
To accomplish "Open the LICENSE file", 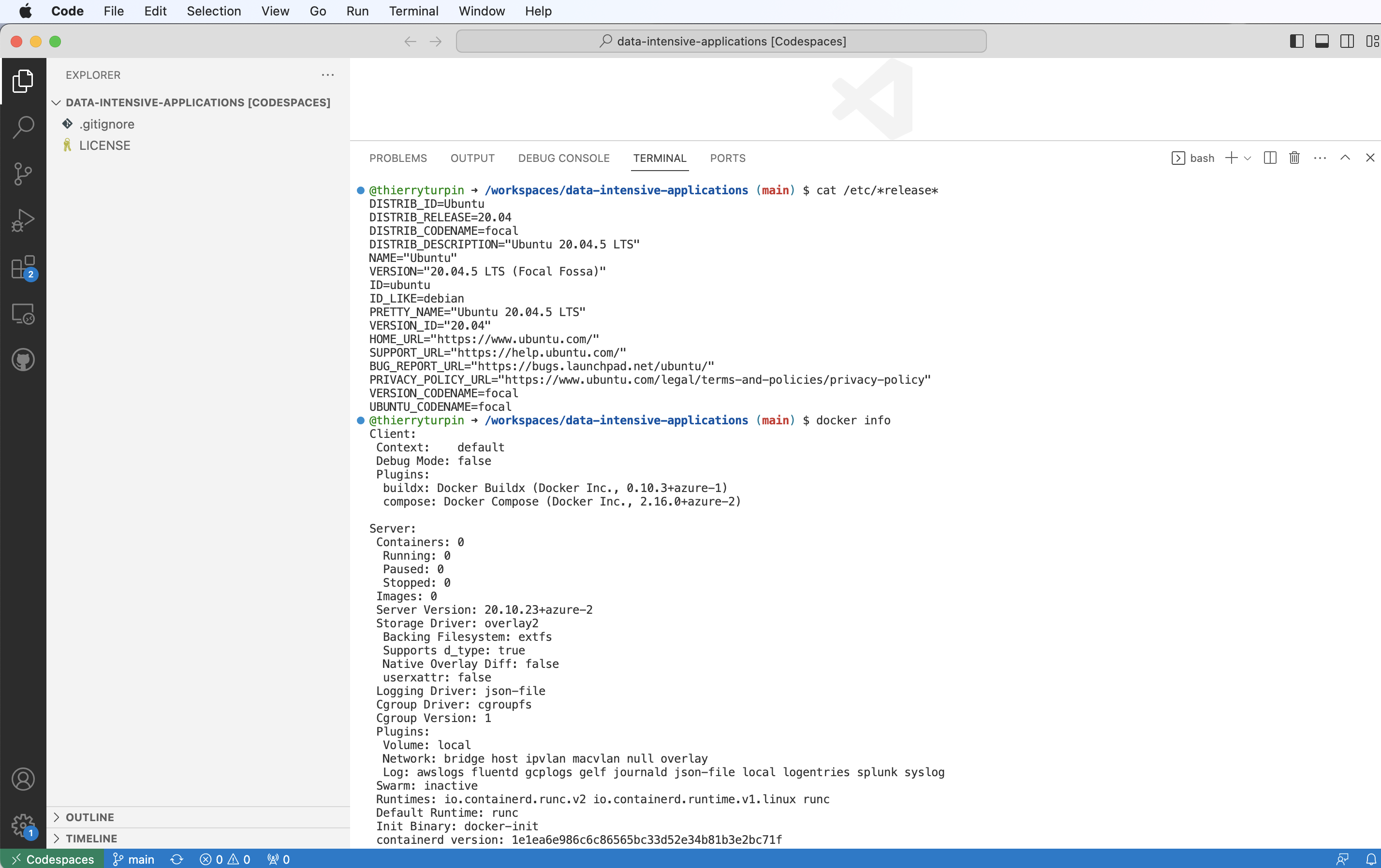I will (x=104, y=145).
